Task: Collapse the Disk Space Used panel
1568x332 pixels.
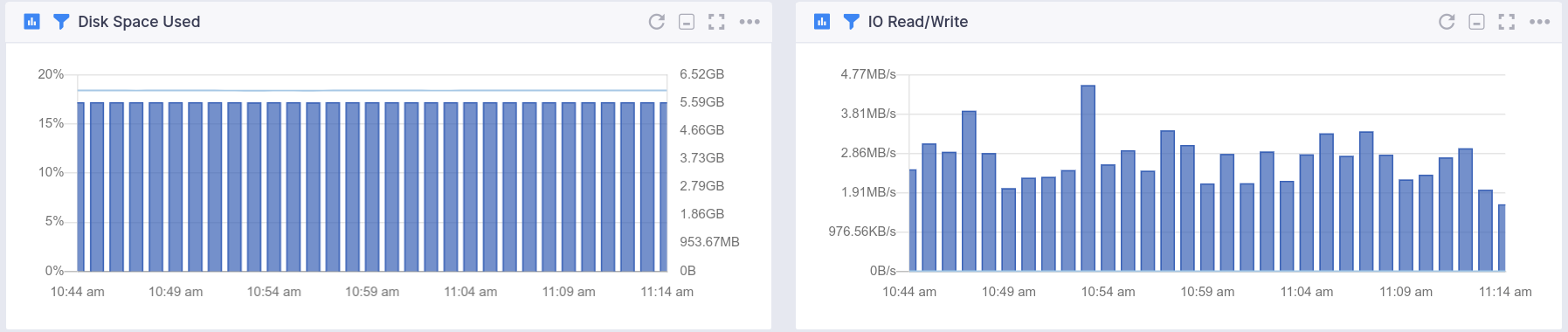Action: [x=687, y=22]
